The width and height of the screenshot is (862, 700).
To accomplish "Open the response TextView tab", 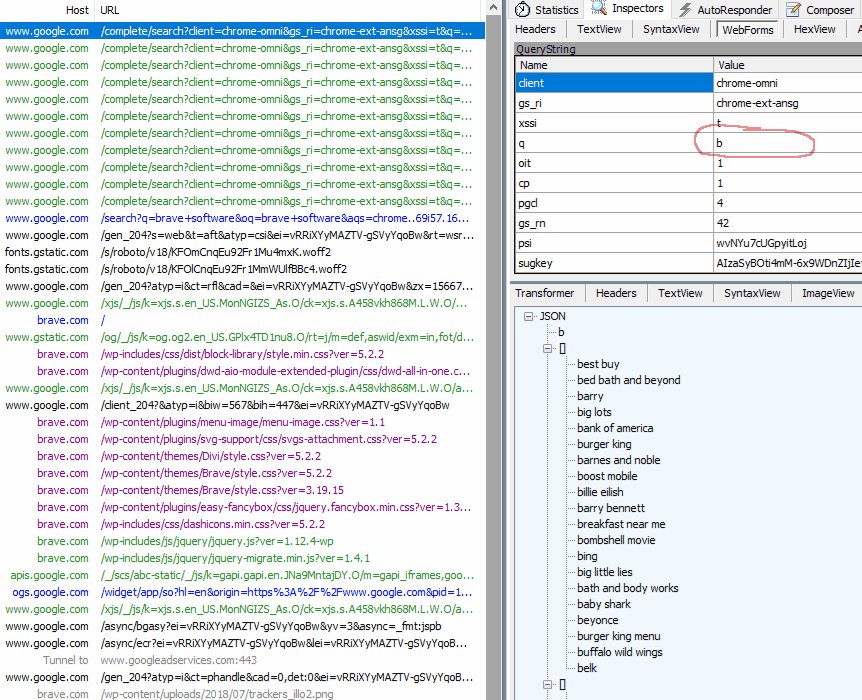I will tap(680, 293).
